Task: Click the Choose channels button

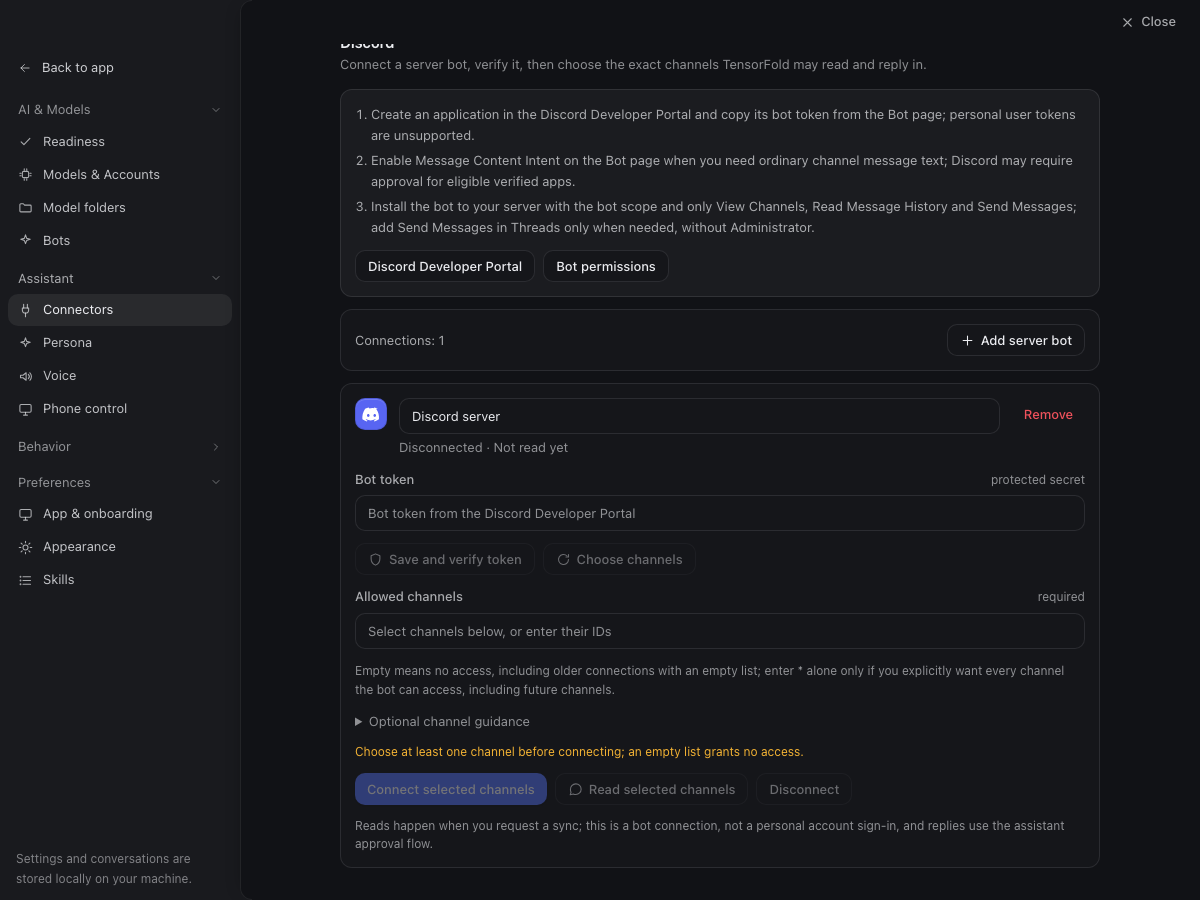Action: click(619, 560)
